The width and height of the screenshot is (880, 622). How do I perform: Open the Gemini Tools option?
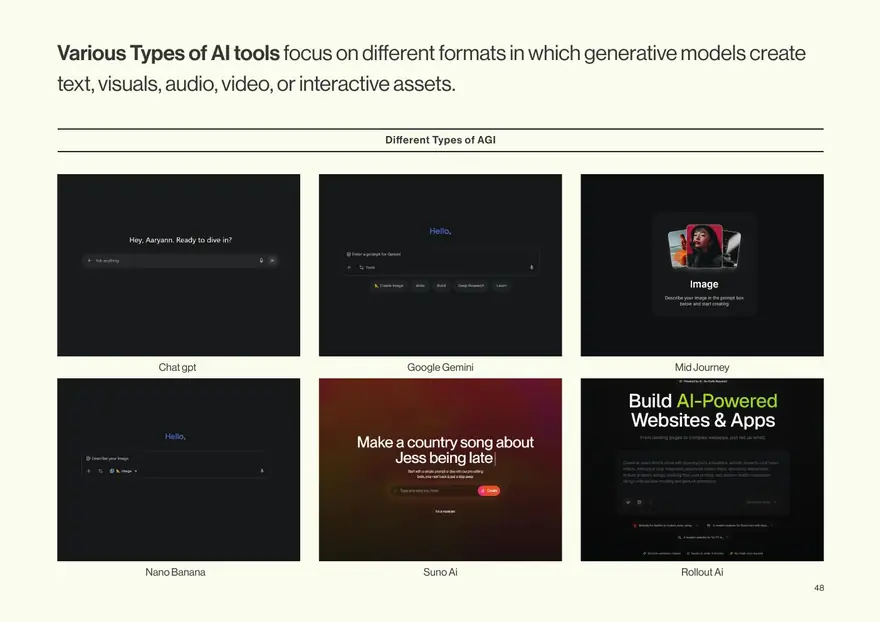(x=367, y=267)
